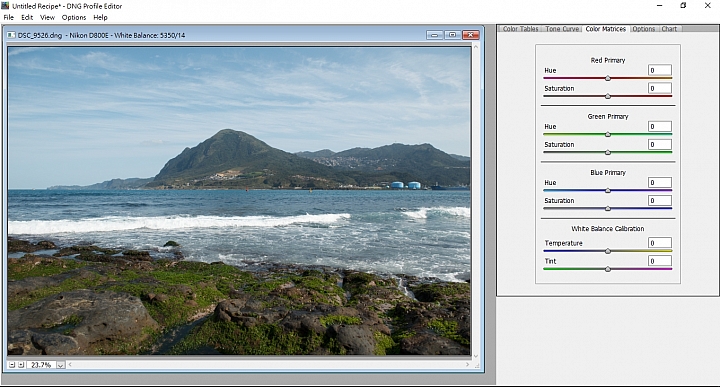Click the Green Primary Saturation slider handle

coord(608,152)
